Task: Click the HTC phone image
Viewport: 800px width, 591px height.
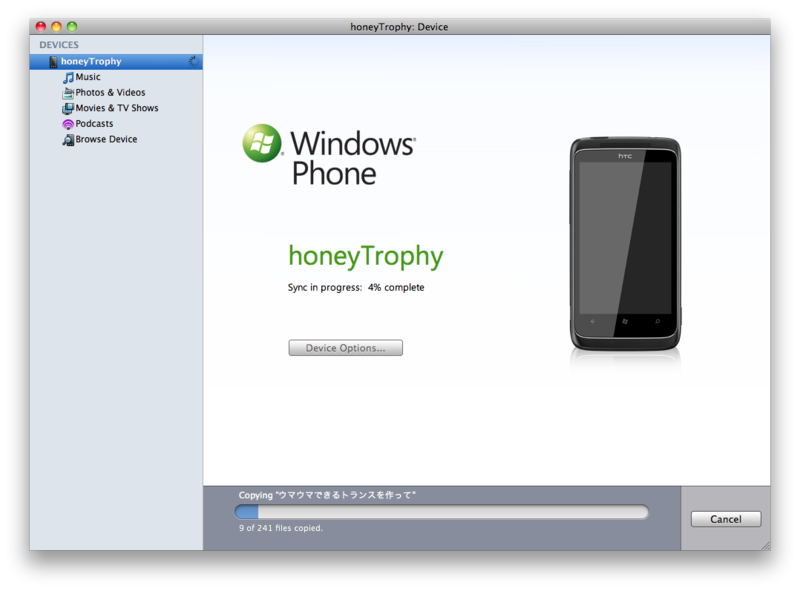Action: tap(625, 243)
